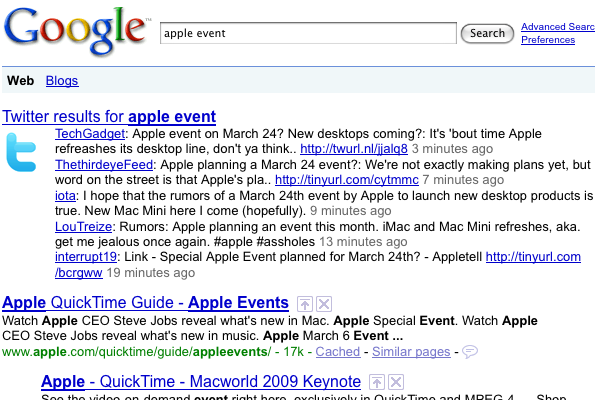Click the Google logo
This screenshot has width=595, height=400.
[x=77, y=31]
